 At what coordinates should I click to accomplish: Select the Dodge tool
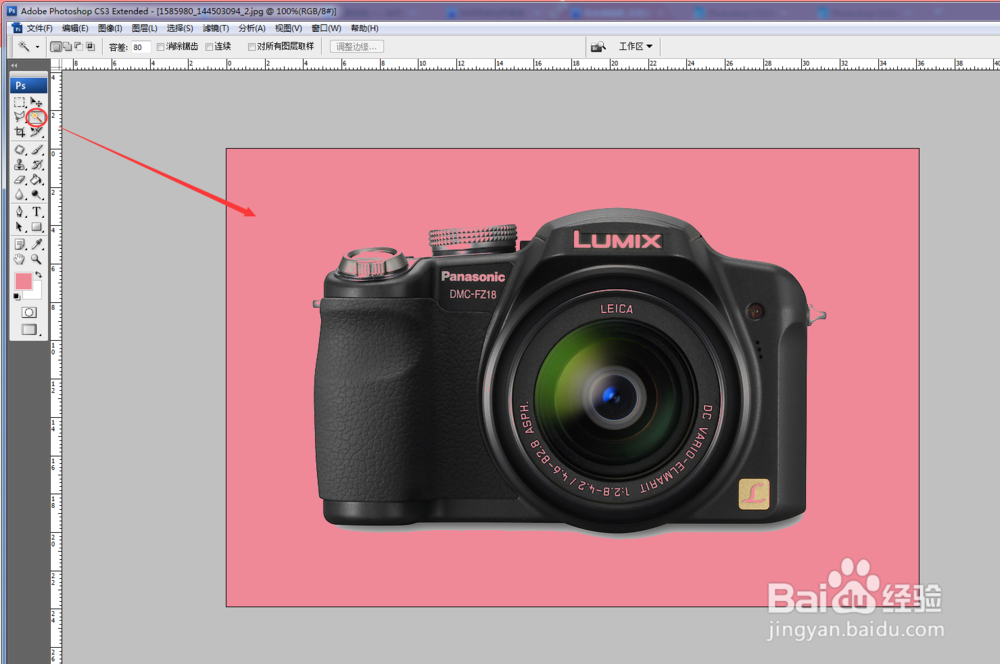[36, 195]
